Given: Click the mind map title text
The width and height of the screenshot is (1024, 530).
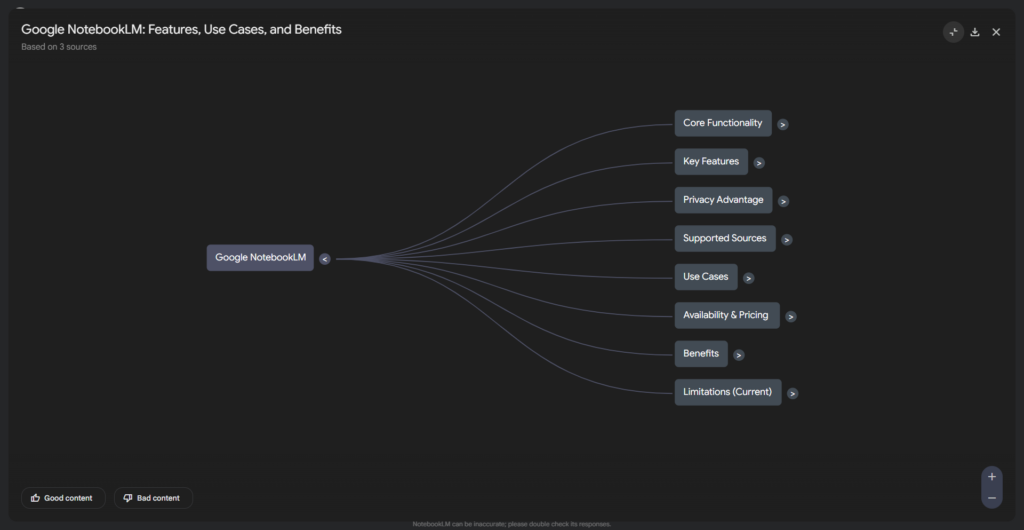Looking at the screenshot, I should [181, 29].
